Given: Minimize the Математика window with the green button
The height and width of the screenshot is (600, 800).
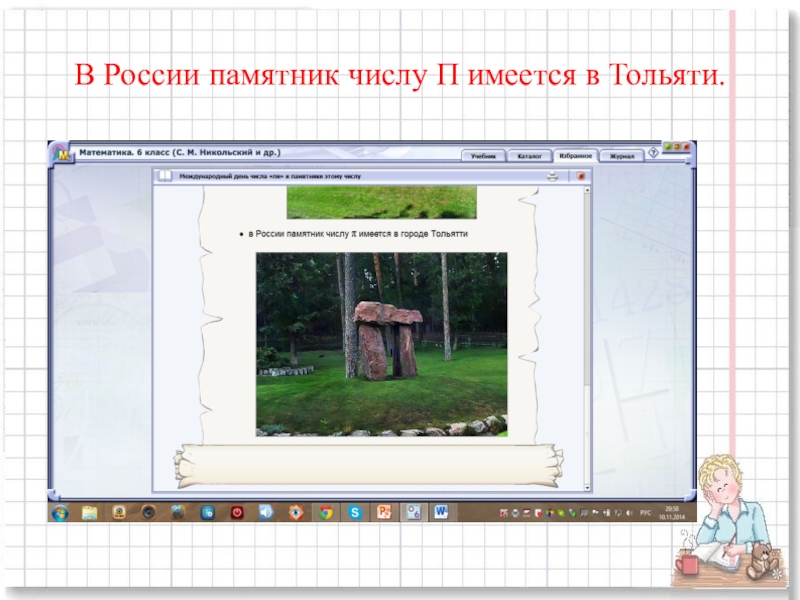Looking at the screenshot, I should coord(668,146).
